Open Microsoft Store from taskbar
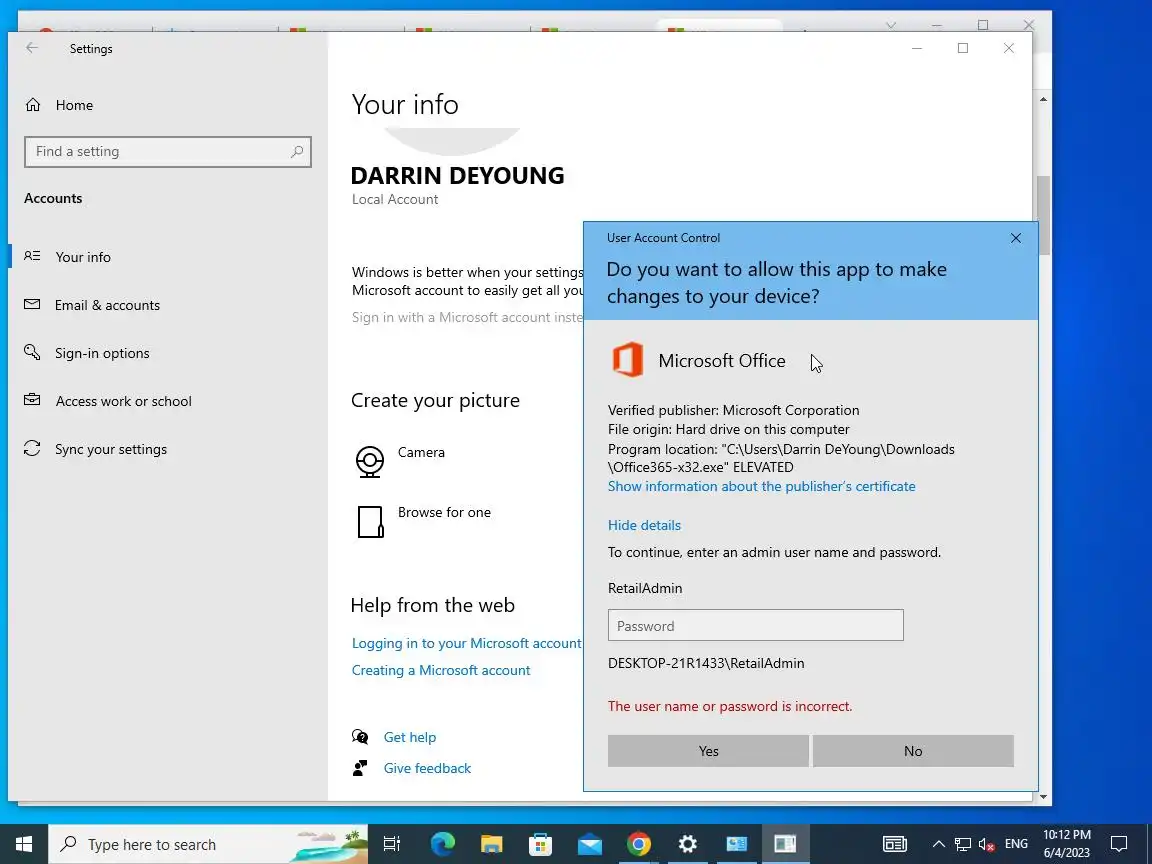 [540, 844]
